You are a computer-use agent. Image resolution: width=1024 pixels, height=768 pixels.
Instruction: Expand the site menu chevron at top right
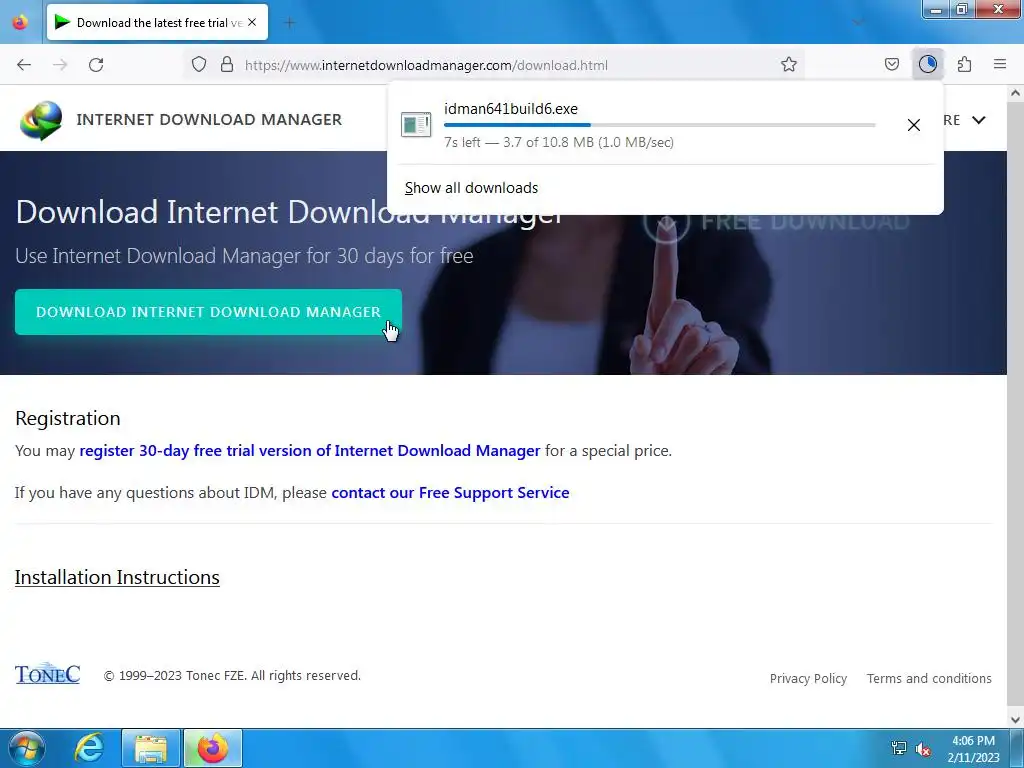pyautogui.click(x=978, y=120)
